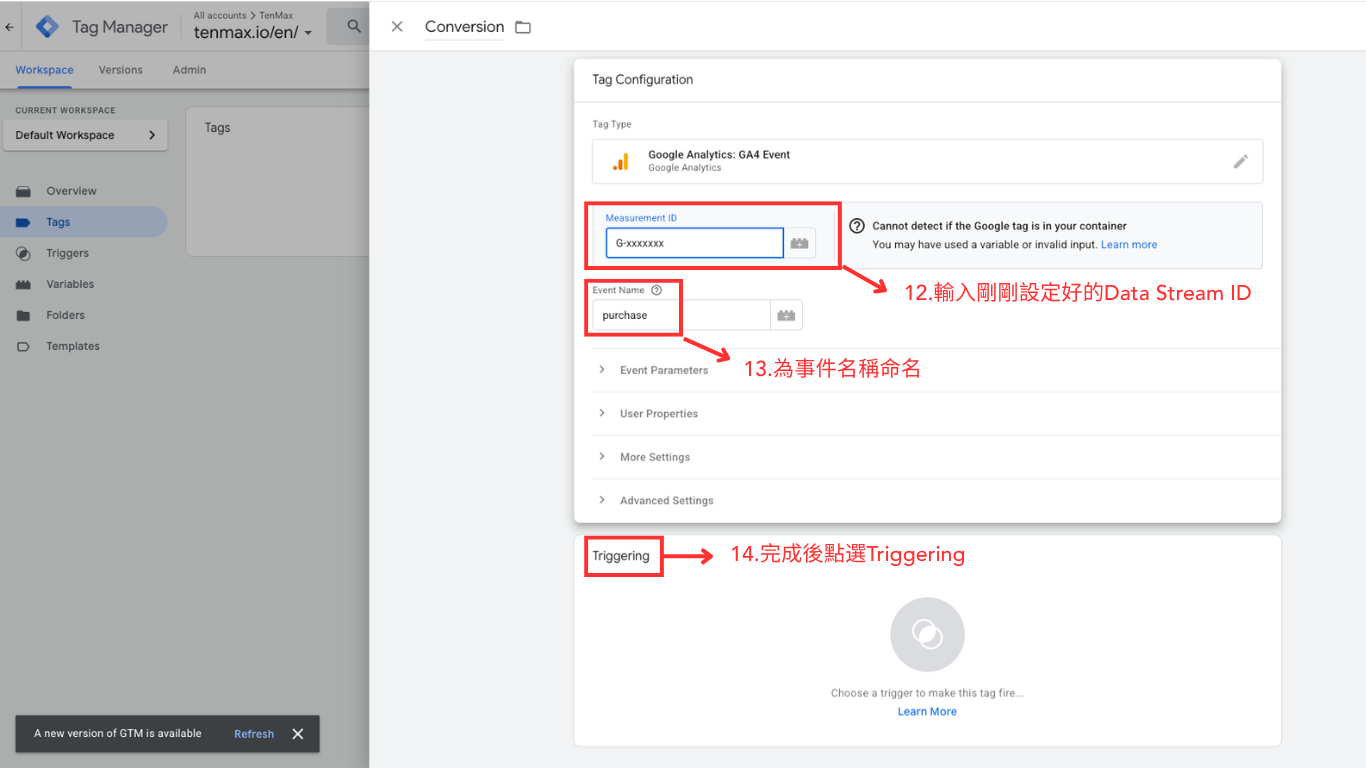Open the Triggers sidebar item
The height and width of the screenshot is (768, 1366).
click(x=67, y=253)
